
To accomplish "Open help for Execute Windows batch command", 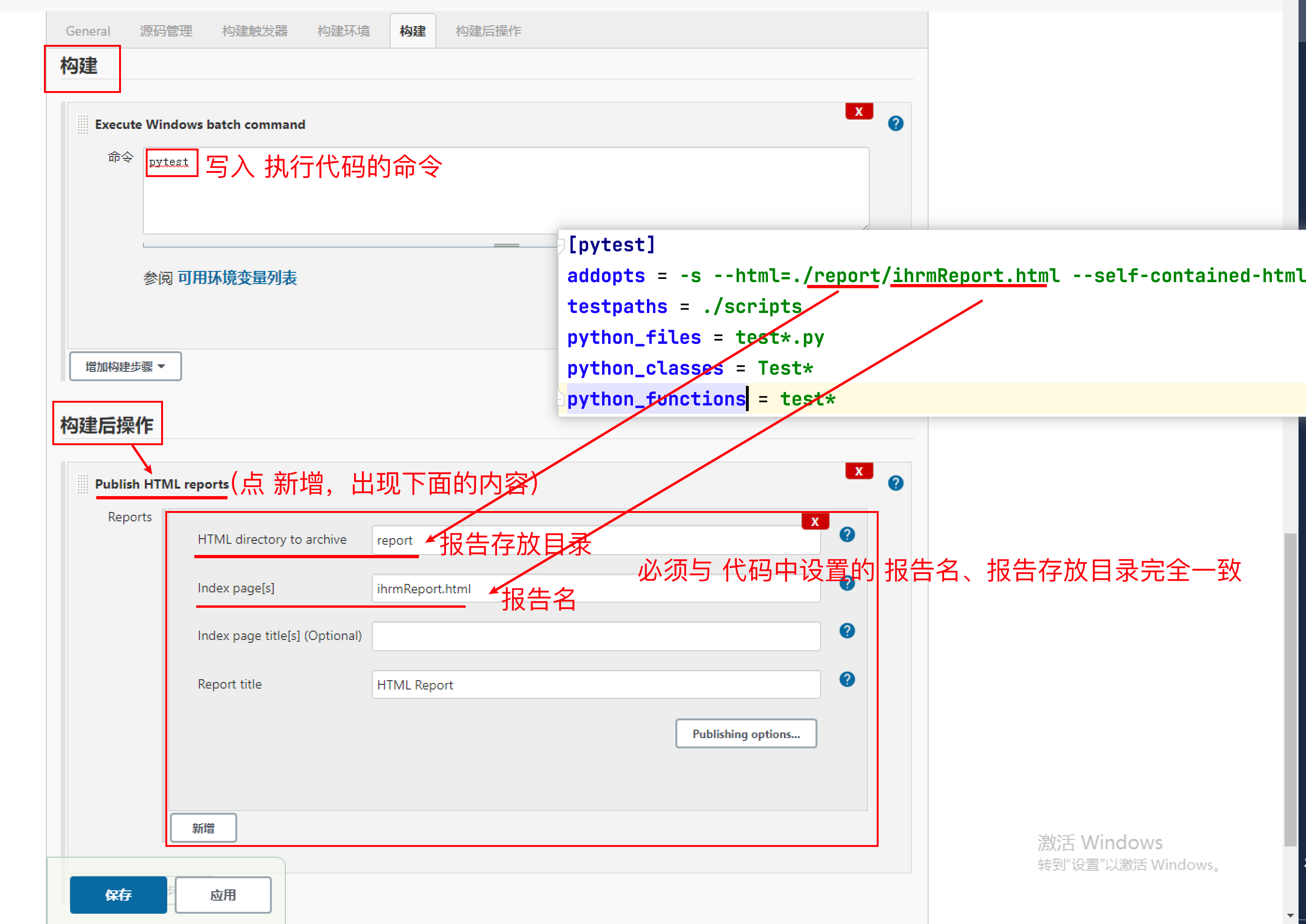I will click(x=895, y=123).
